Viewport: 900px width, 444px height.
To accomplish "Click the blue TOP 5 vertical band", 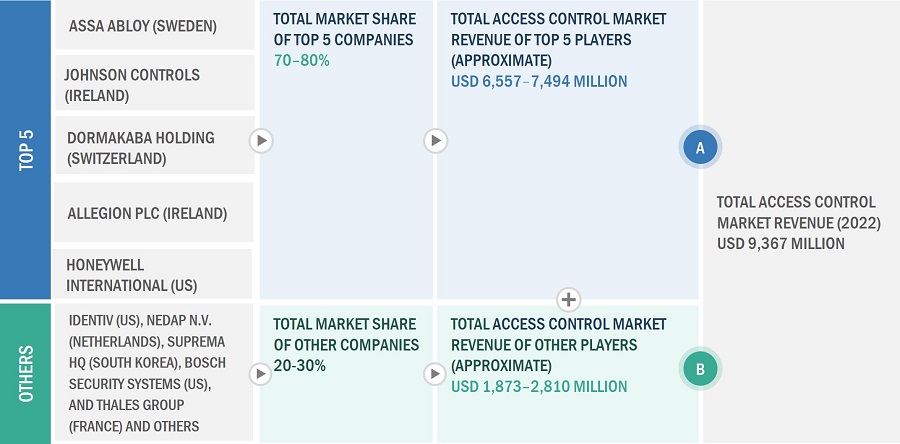I will point(26,150).
